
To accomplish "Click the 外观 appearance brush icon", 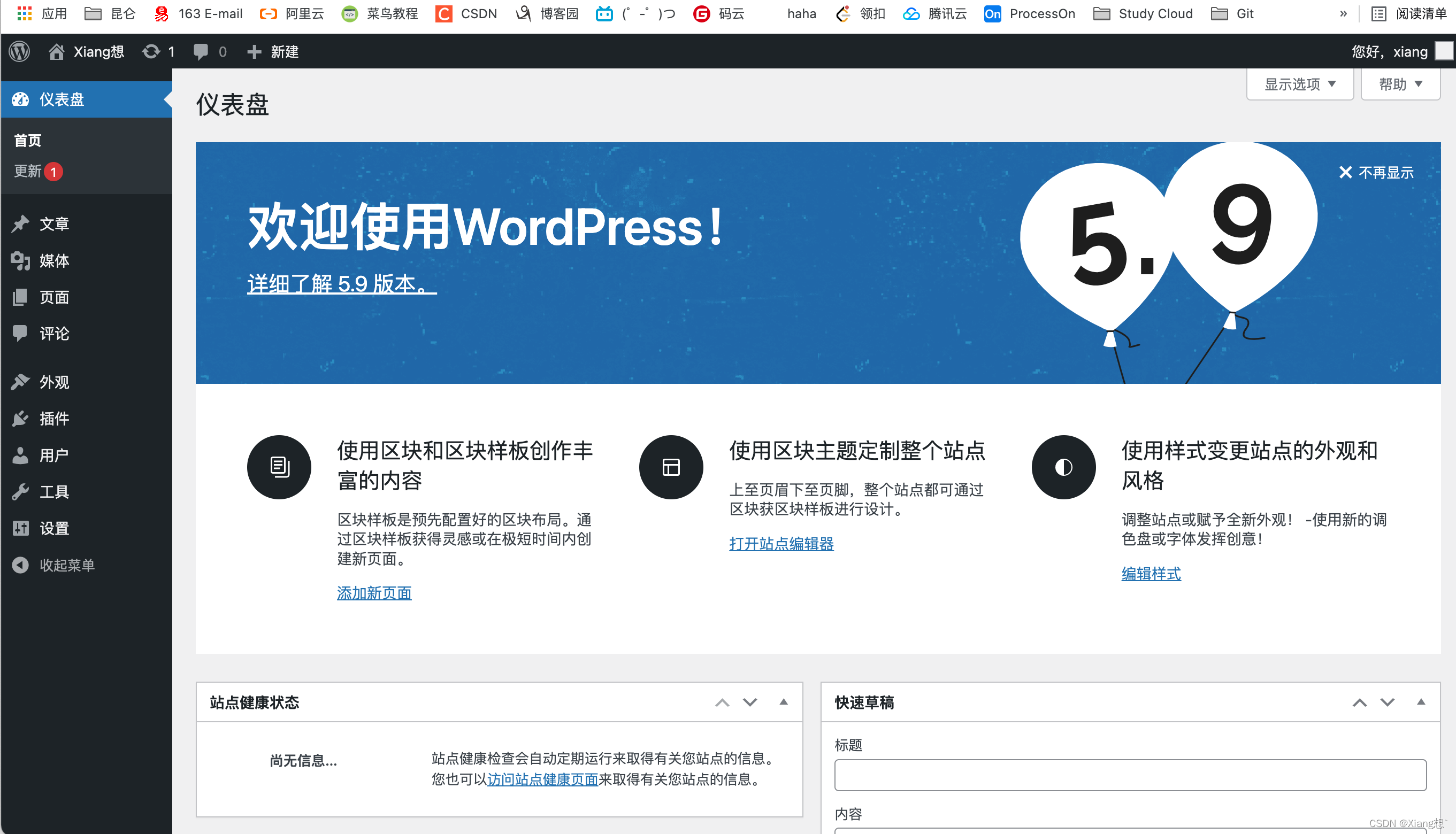I will (x=20, y=382).
